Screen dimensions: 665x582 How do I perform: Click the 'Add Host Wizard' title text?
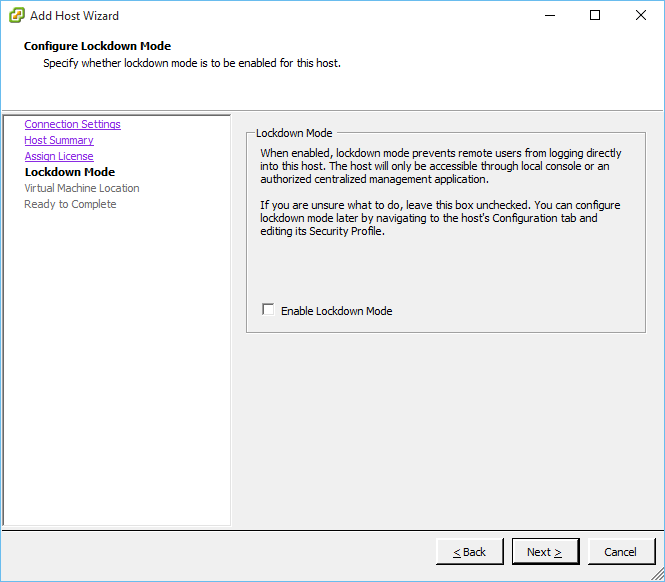pyautogui.click(x=74, y=16)
